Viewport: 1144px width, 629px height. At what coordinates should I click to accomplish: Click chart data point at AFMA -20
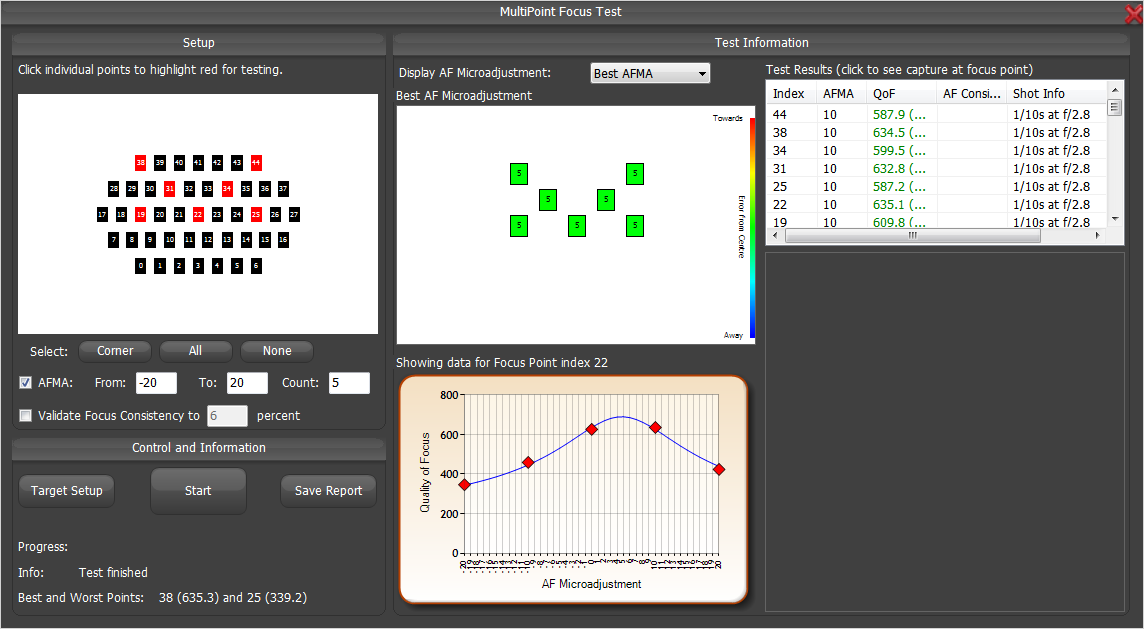click(464, 485)
